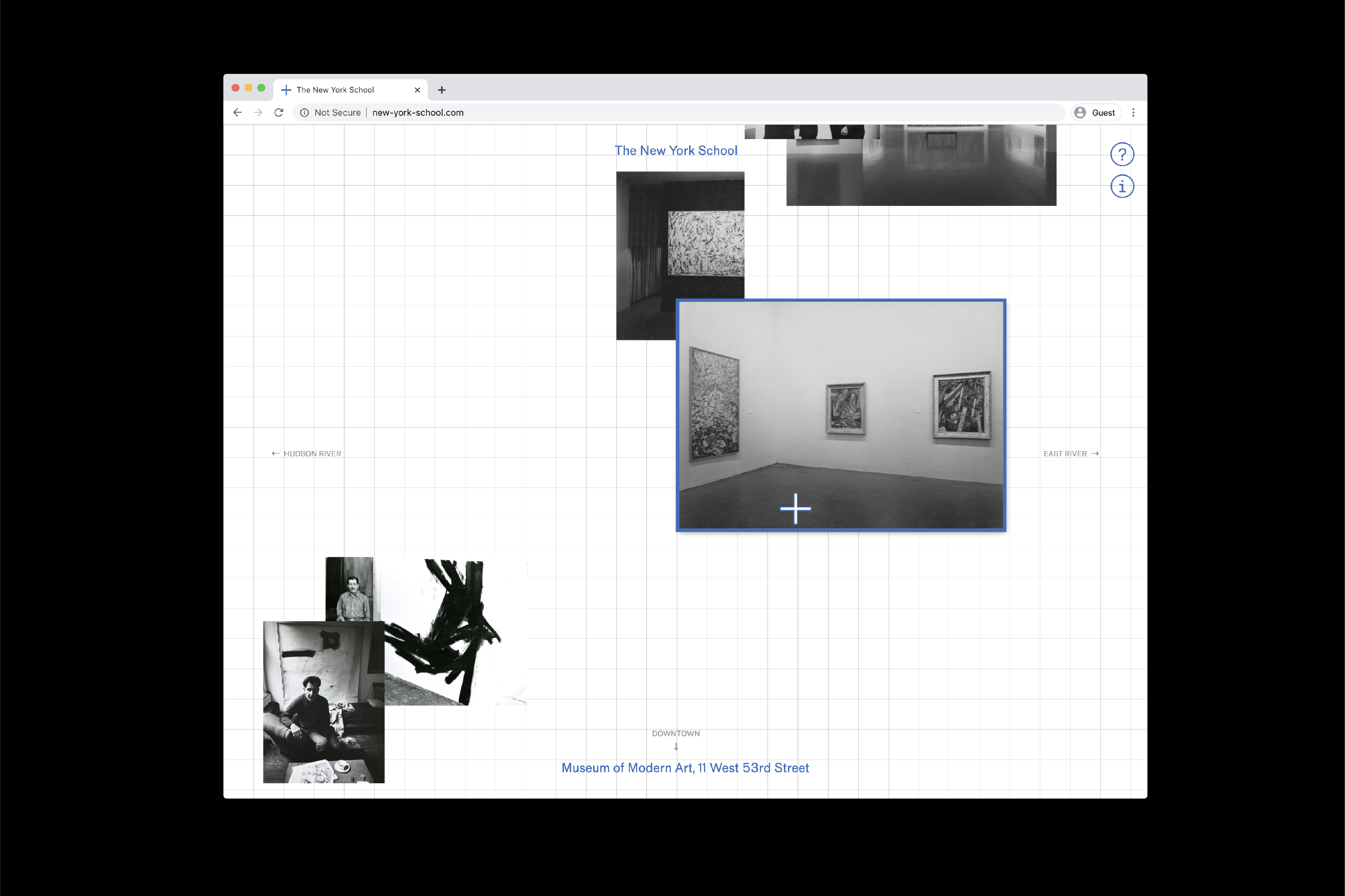The image size is (1345, 896).
Task: Open a new tab with the plus button
Action: click(441, 90)
